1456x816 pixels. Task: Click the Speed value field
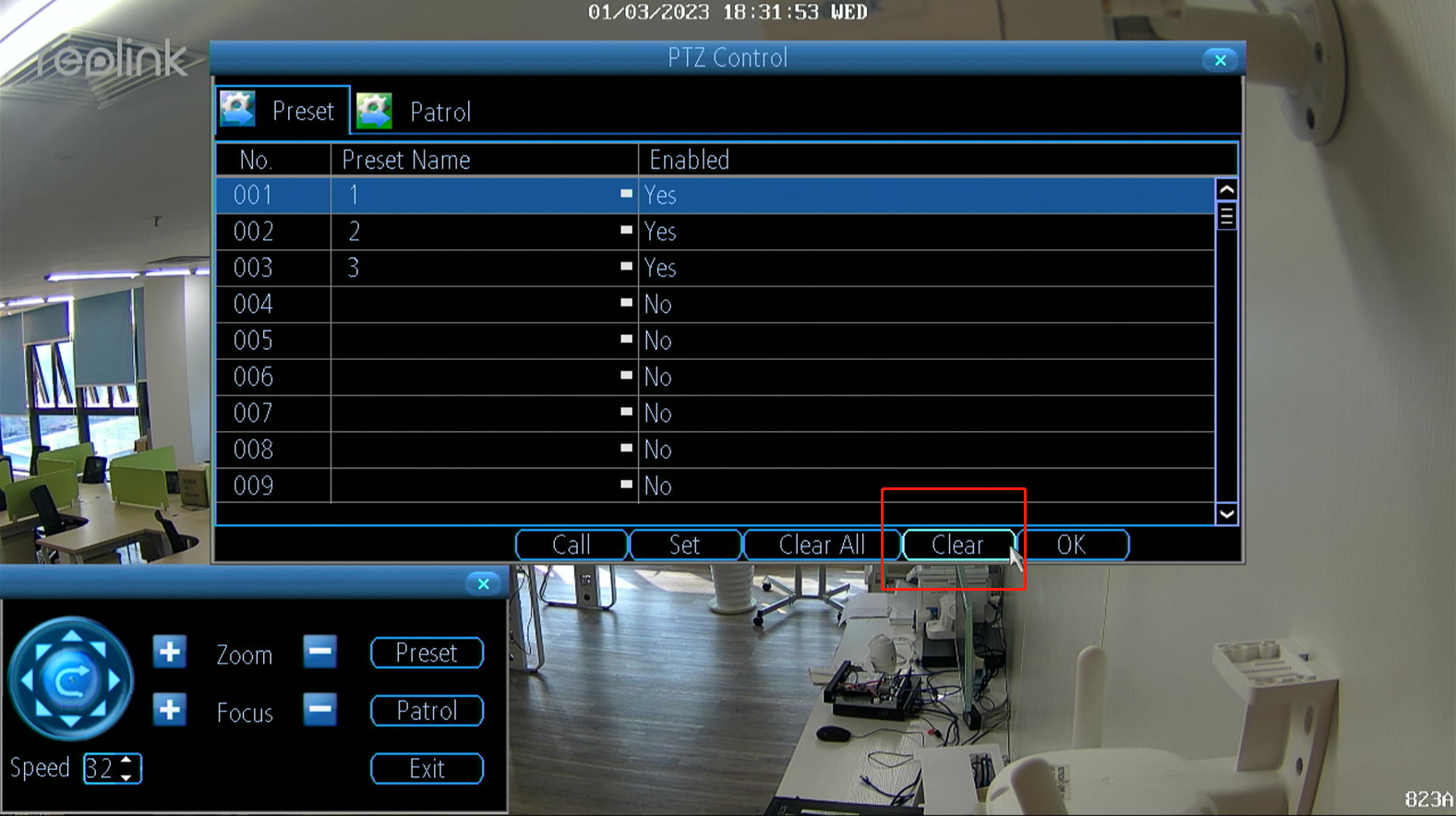click(100, 768)
